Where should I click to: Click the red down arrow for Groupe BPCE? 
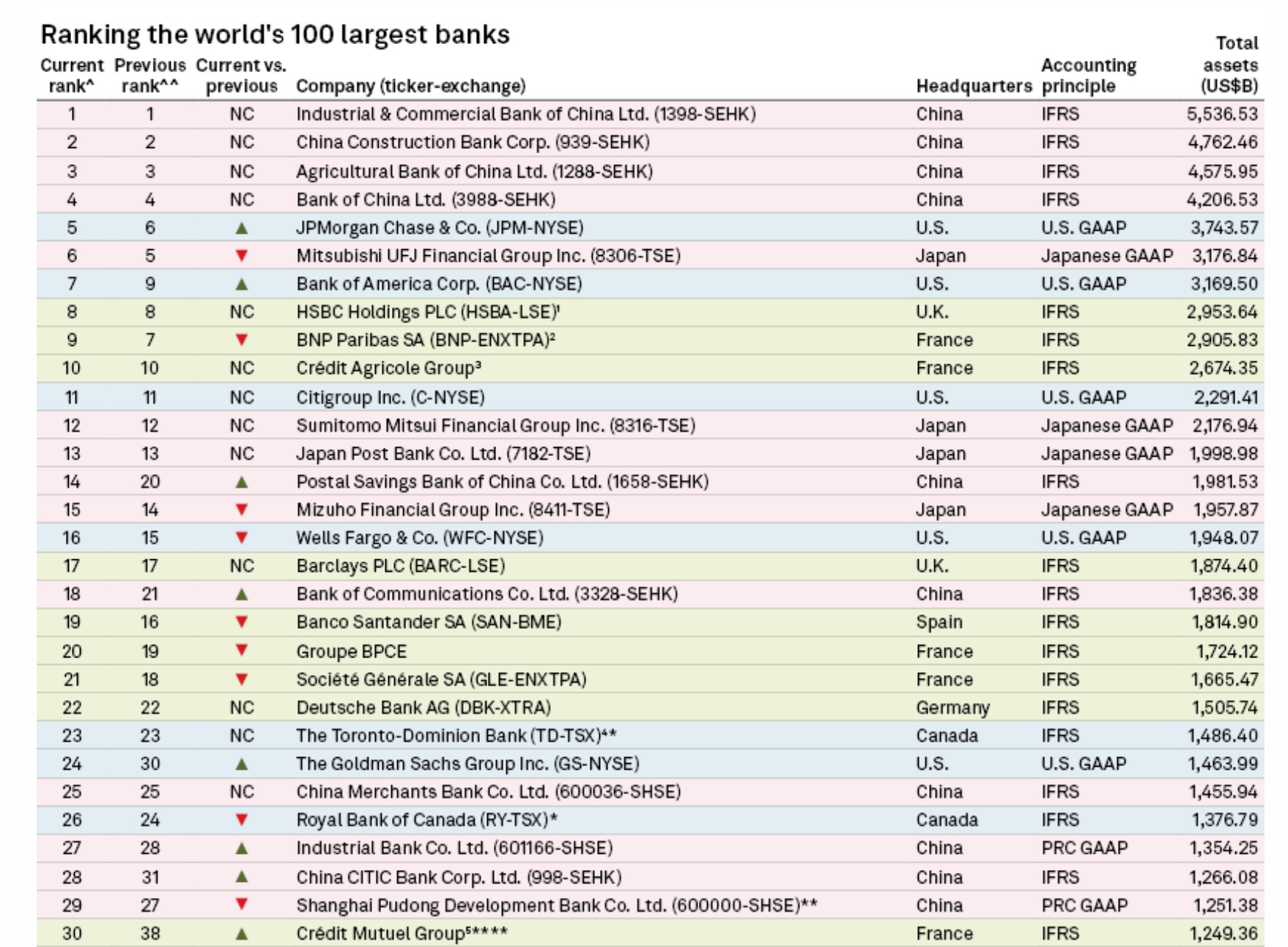242,651
